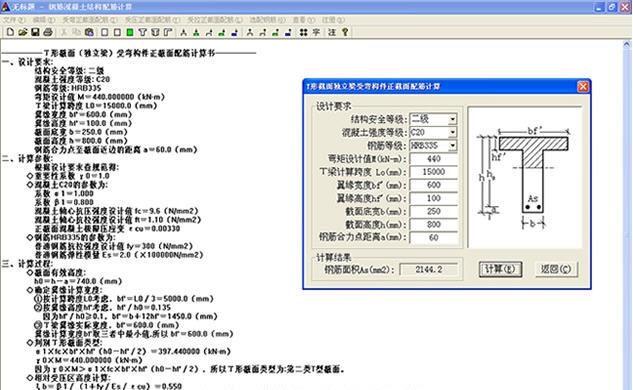Click the vertical scrollbar up arrow
Screen dimensions: 633x390
tap(627, 44)
